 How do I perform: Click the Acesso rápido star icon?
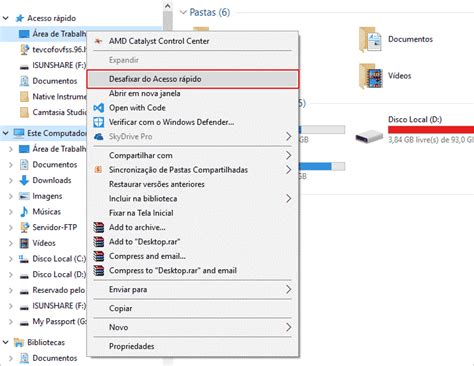coord(20,18)
